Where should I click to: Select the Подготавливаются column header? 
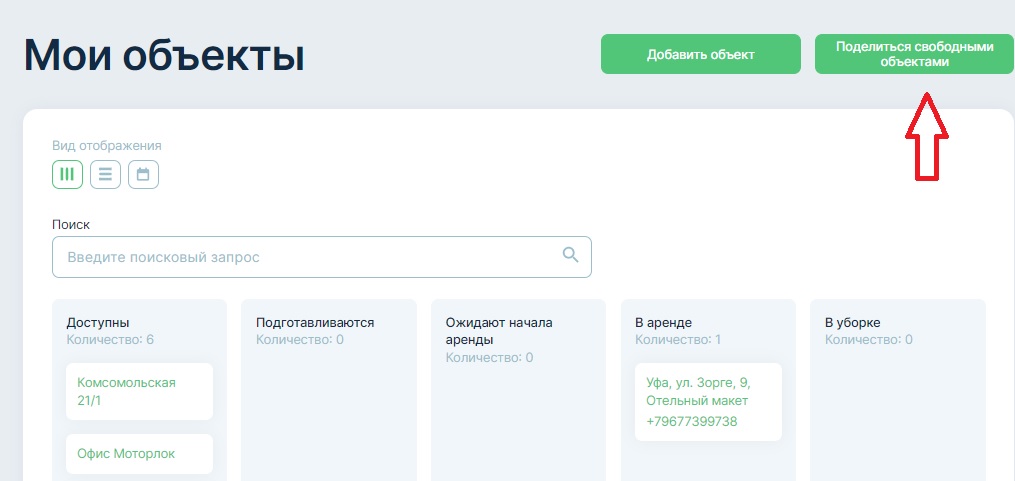point(315,322)
